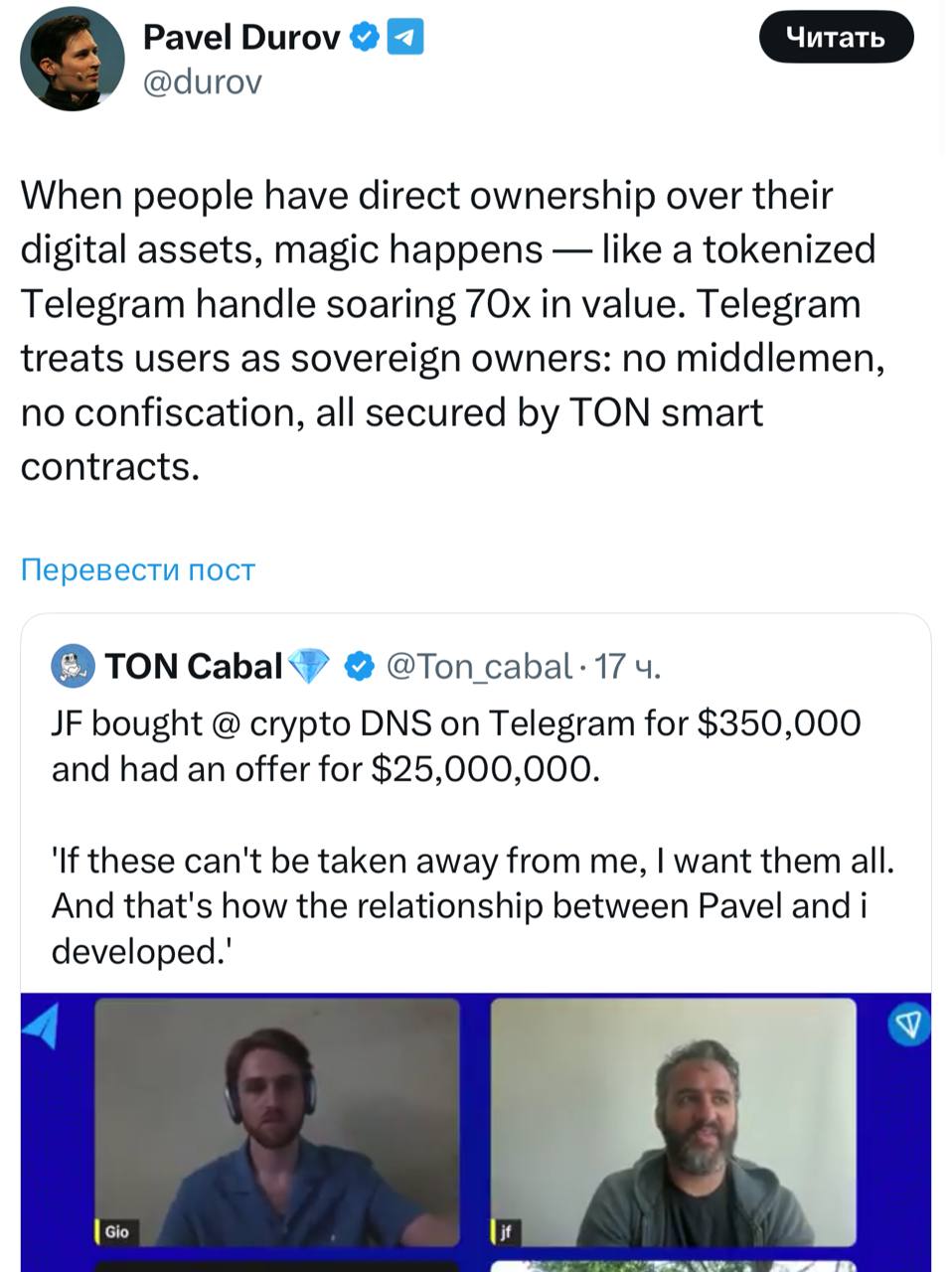The height and width of the screenshot is (1272, 952).
Task: Tap the Читать follow button
Action: click(836, 37)
